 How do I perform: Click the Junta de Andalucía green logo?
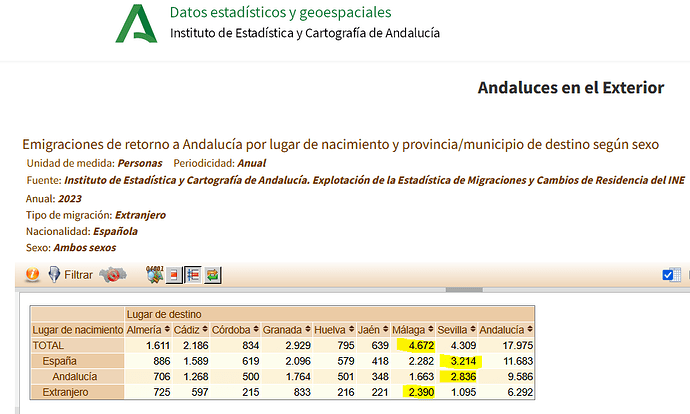[x=135, y=24]
